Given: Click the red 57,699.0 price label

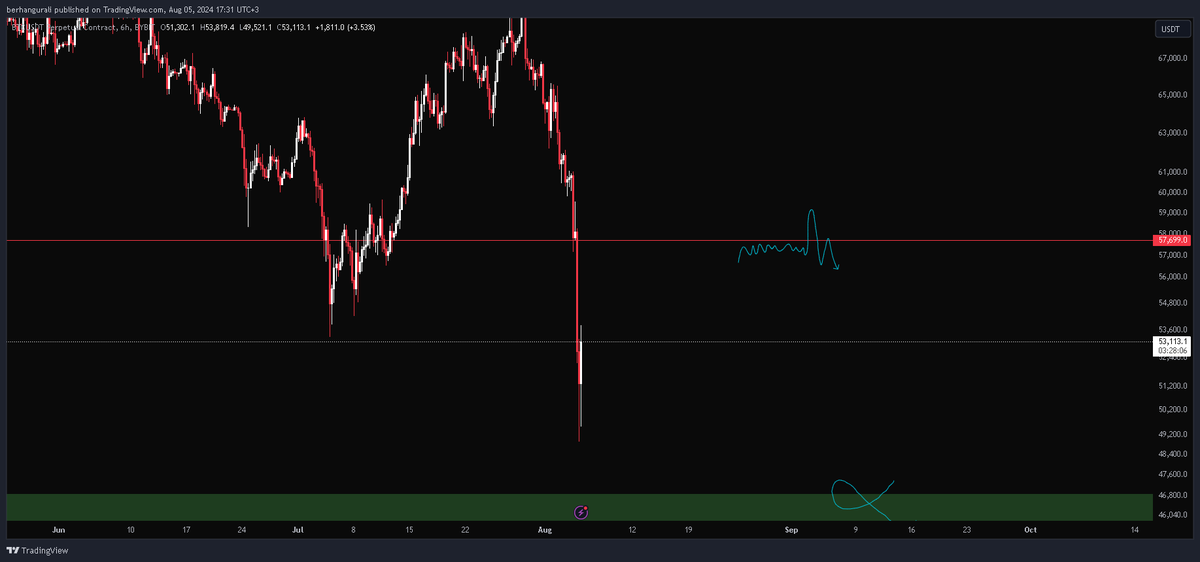Looking at the screenshot, I should 1171,240.
